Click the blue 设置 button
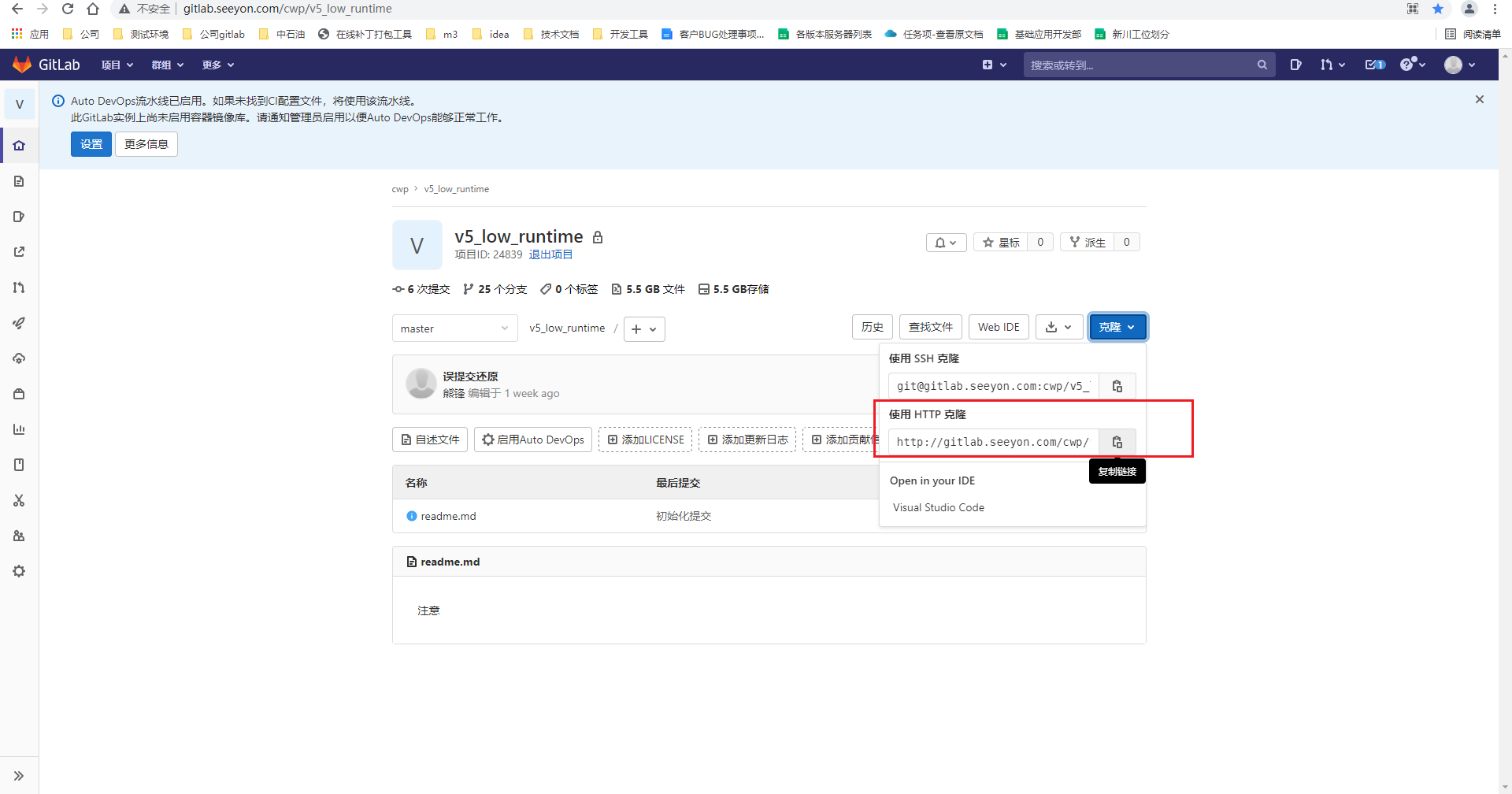The image size is (1512, 794). [91, 144]
